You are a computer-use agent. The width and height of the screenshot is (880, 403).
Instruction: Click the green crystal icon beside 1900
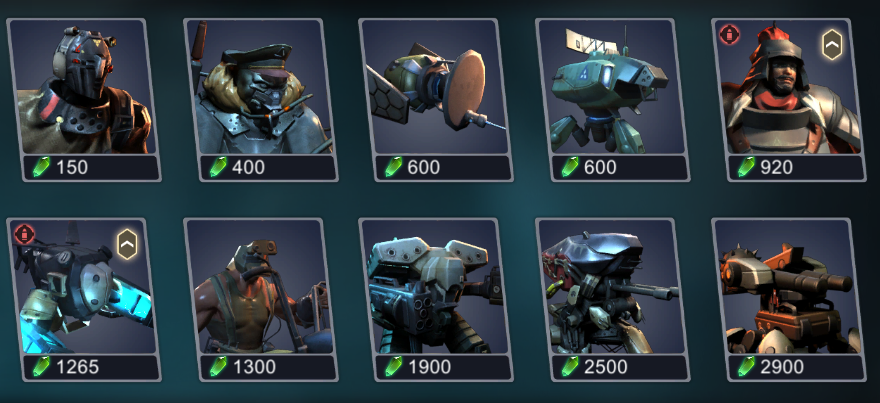(x=393, y=367)
